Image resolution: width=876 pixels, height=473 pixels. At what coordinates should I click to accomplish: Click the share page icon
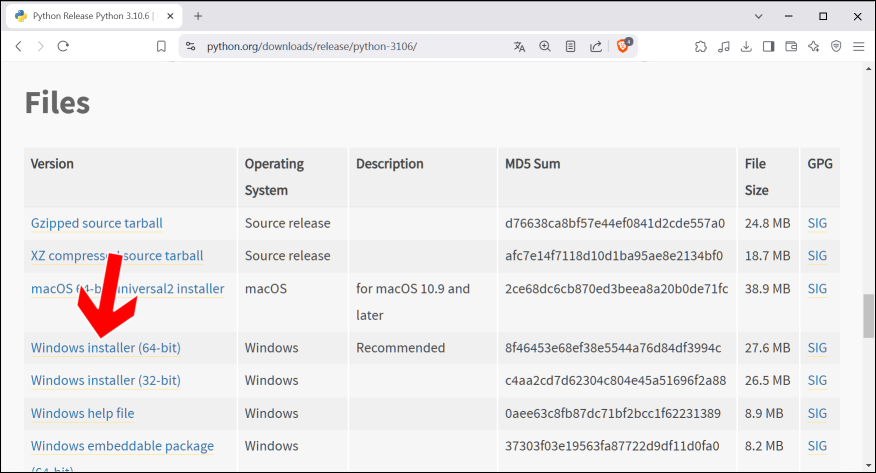click(596, 46)
